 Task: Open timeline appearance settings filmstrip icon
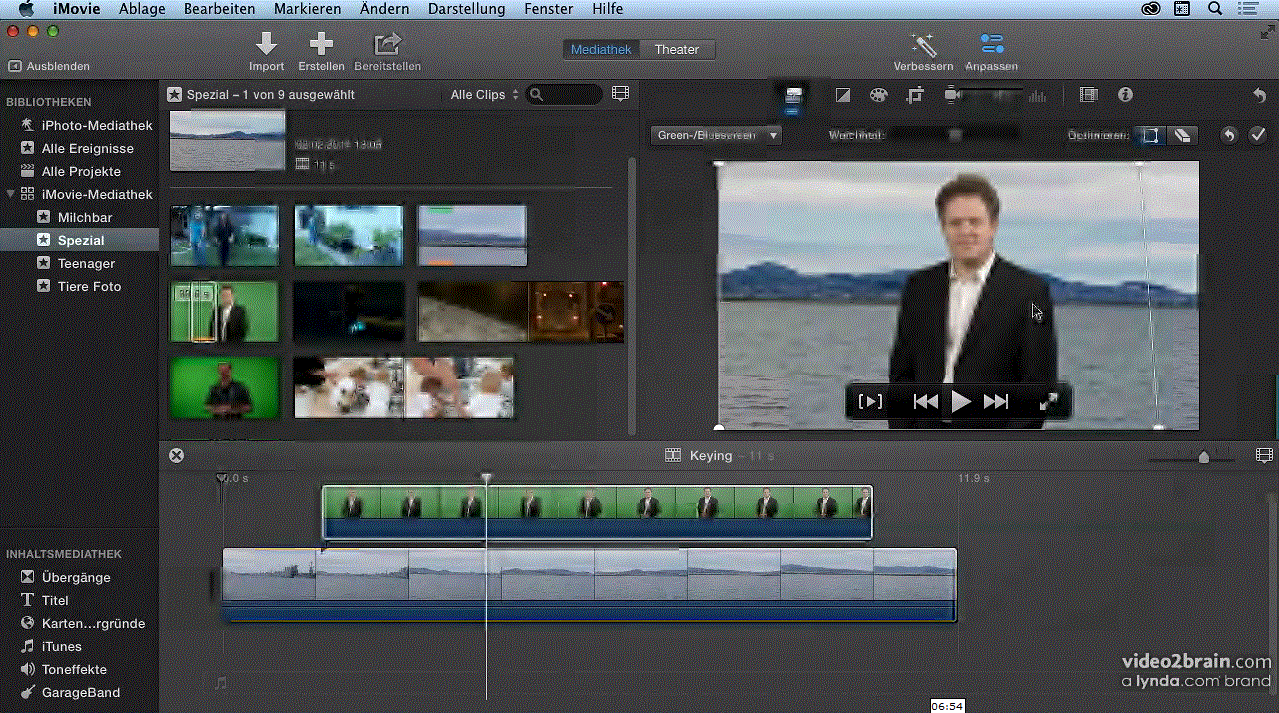tap(1264, 456)
